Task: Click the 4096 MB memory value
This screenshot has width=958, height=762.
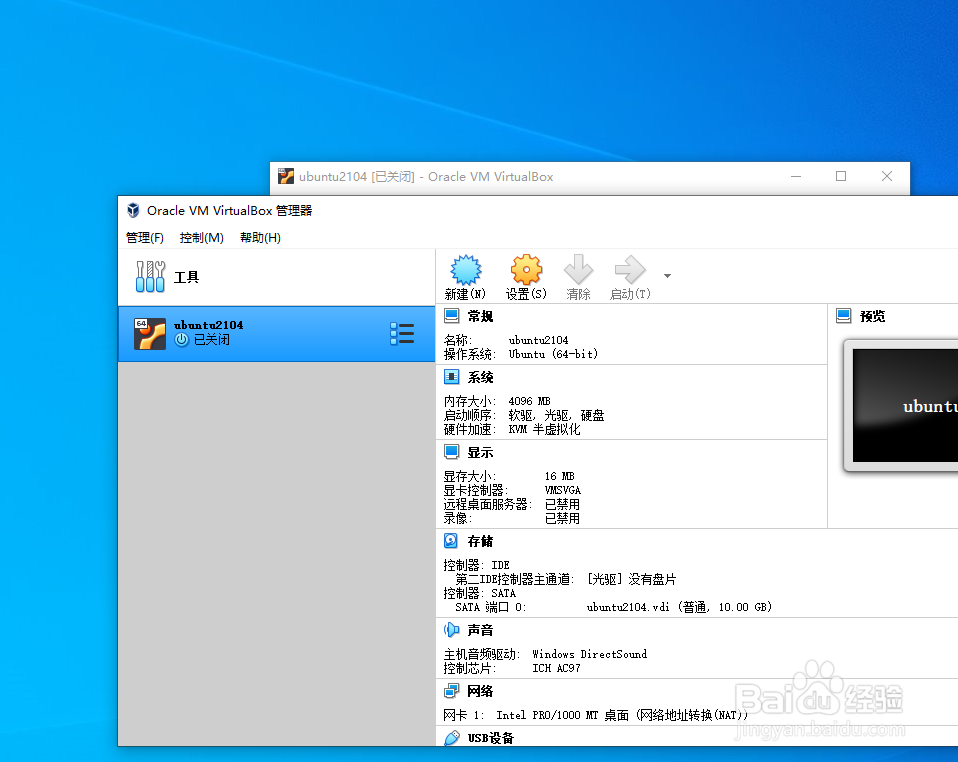Action: click(x=530, y=401)
